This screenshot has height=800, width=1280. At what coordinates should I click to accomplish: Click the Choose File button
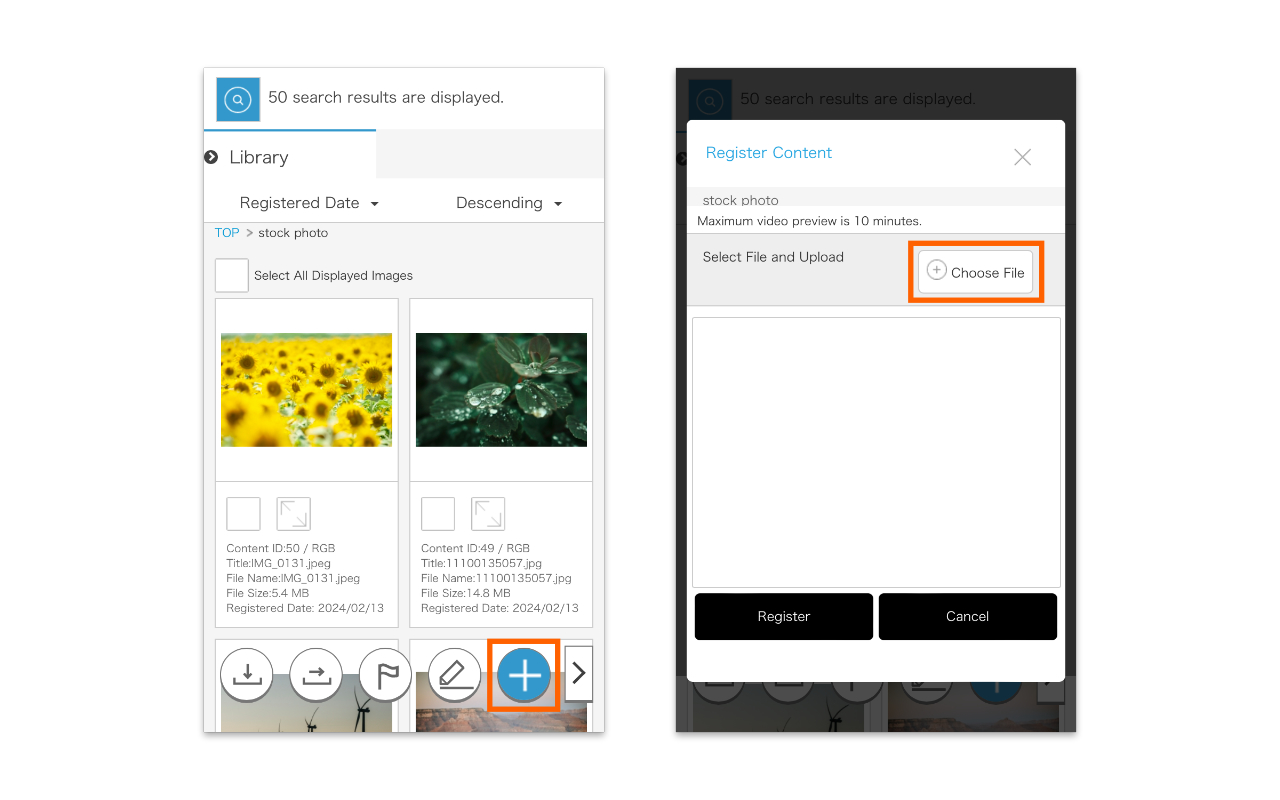point(976,272)
